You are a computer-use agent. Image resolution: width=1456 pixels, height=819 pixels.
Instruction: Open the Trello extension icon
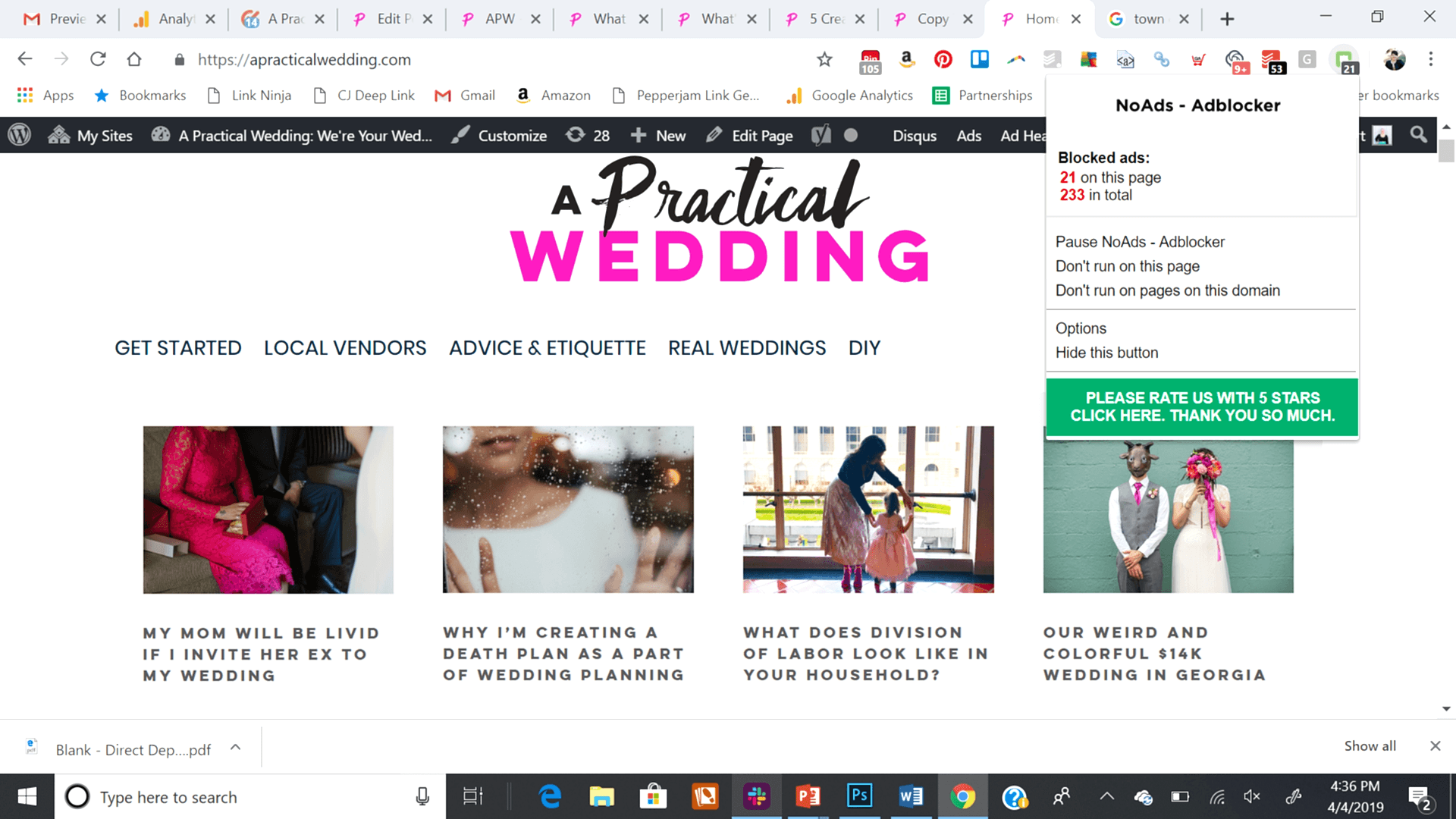[979, 59]
